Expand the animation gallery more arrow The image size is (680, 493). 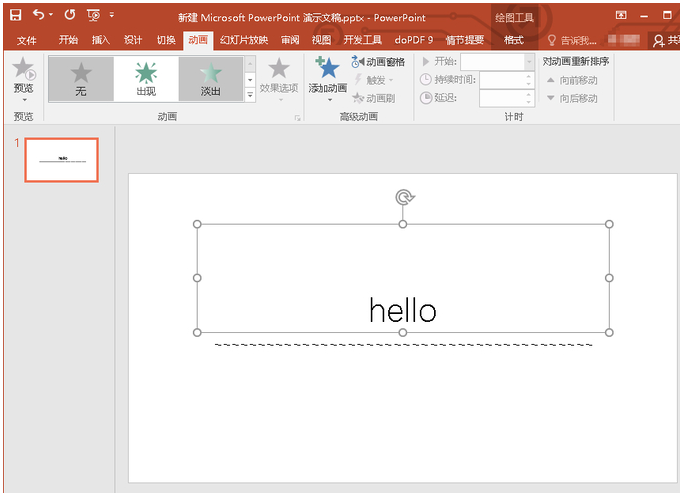pyautogui.click(x=250, y=95)
